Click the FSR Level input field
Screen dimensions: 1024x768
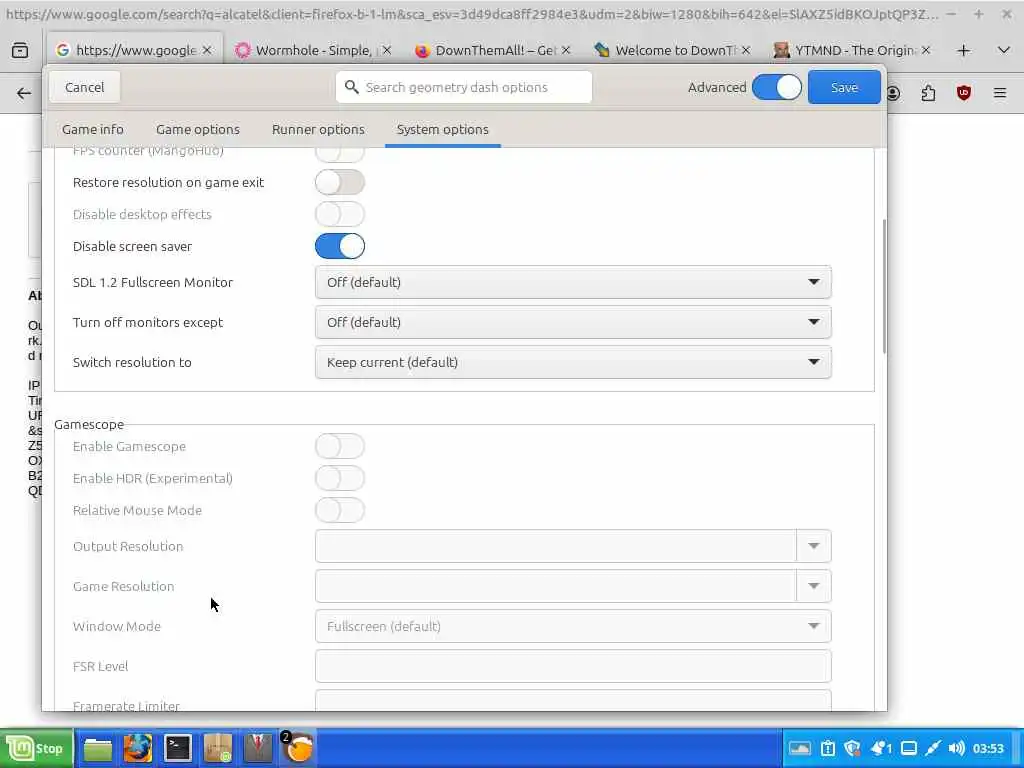[x=573, y=666]
